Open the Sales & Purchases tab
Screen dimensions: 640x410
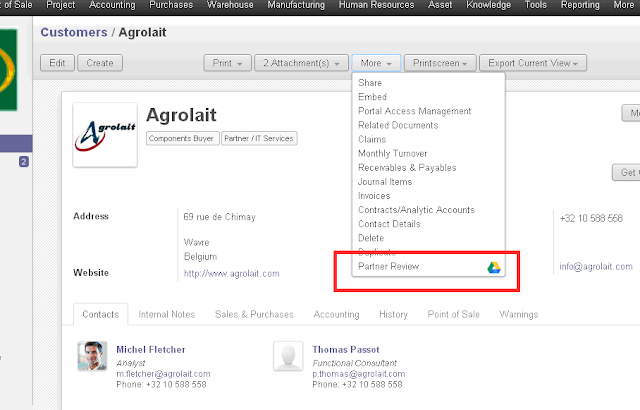(x=254, y=314)
